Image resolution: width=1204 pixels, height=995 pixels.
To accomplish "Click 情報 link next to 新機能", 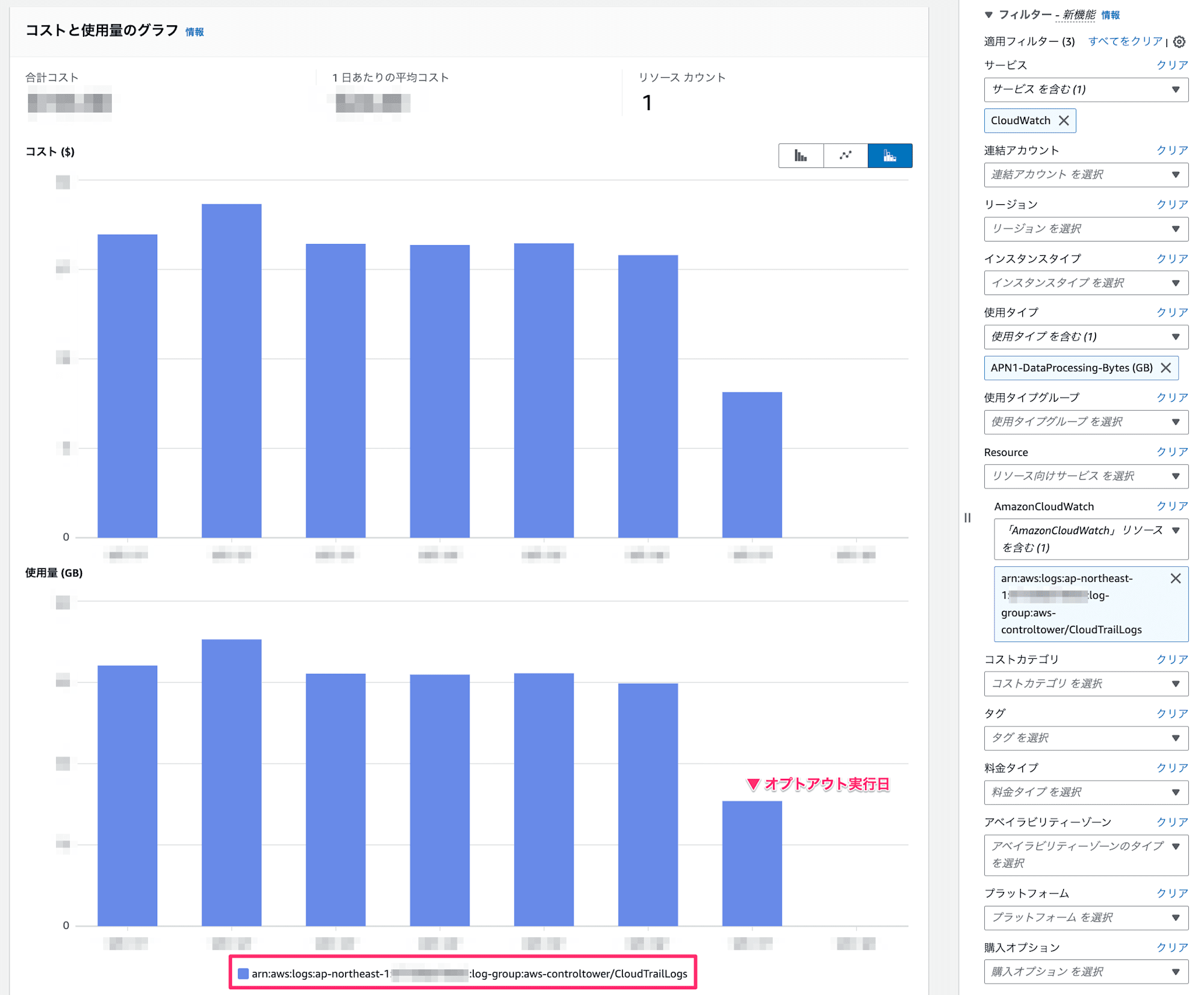I will (1110, 15).
